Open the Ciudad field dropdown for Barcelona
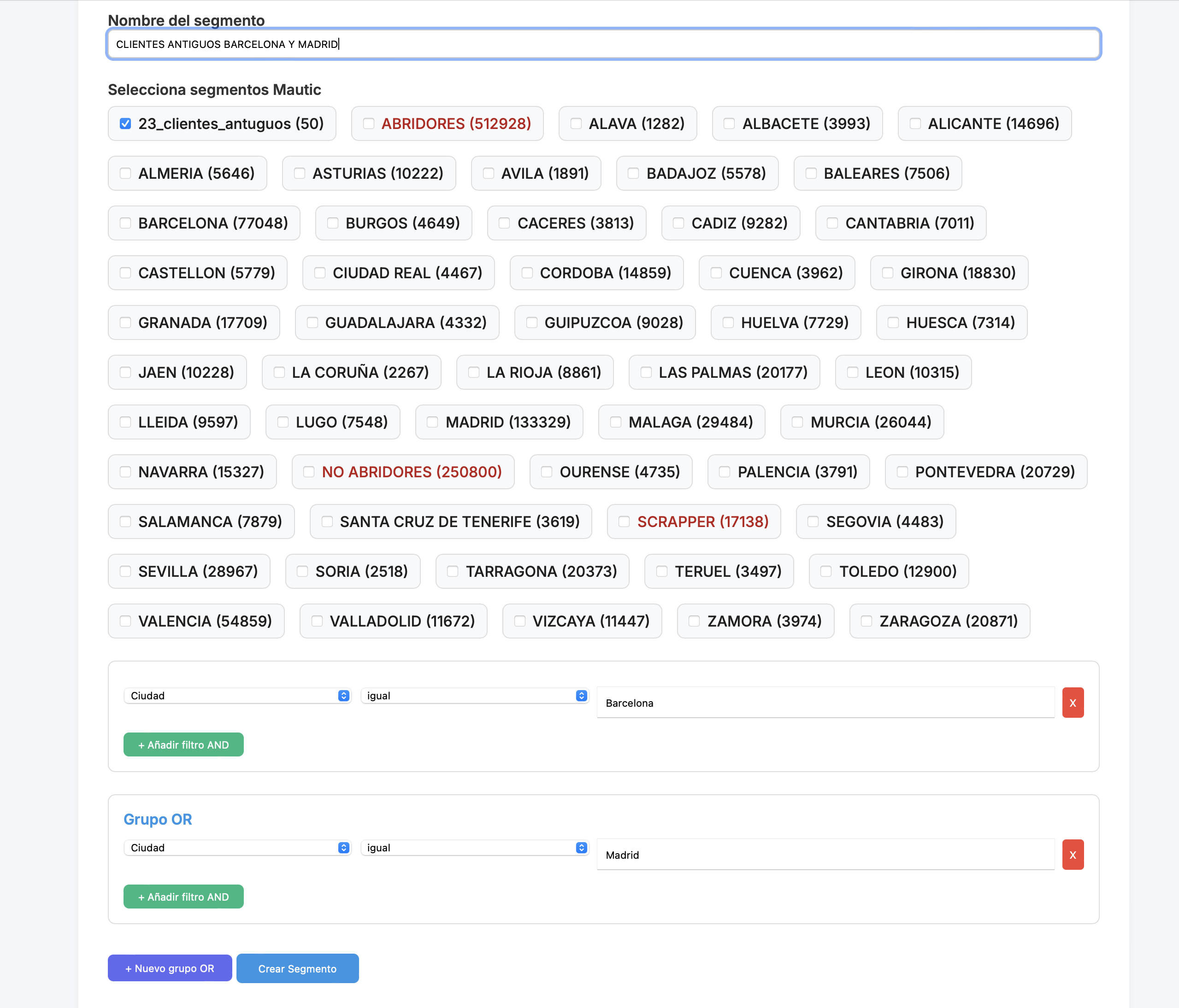 point(237,696)
